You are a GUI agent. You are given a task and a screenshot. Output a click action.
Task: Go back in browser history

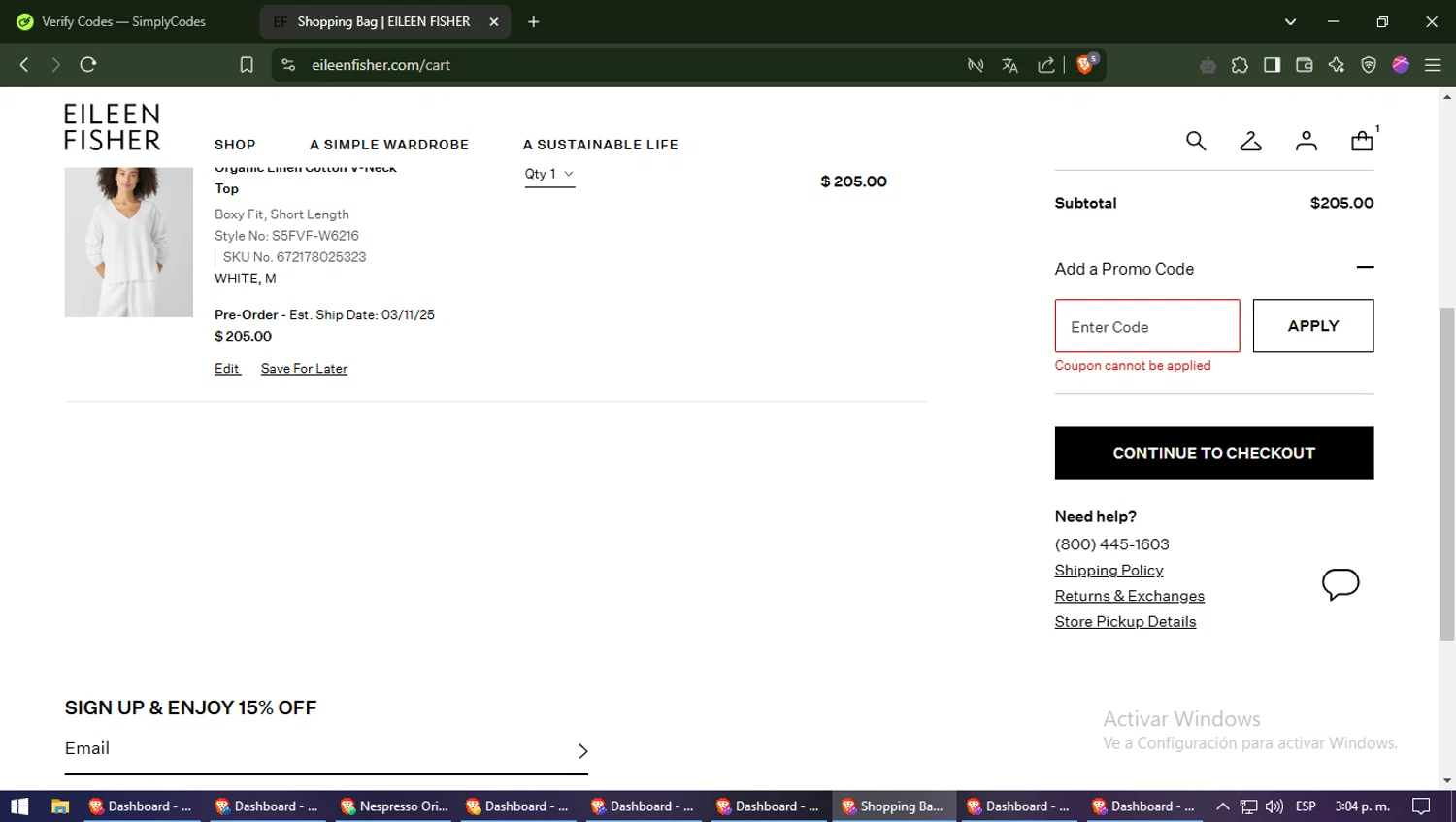point(24,65)
